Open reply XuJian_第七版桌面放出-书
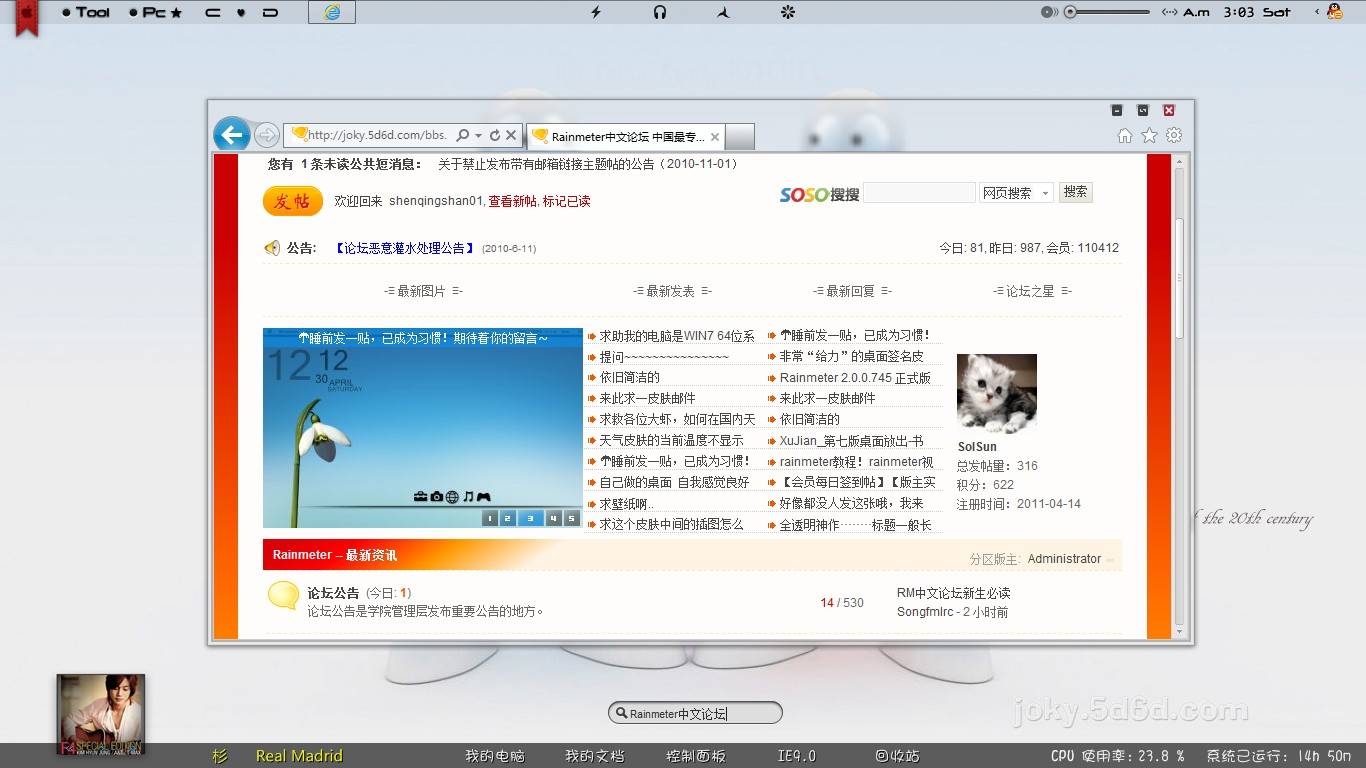The width and height of the screenshot is (1366, 768). click(x=851, y=441)
